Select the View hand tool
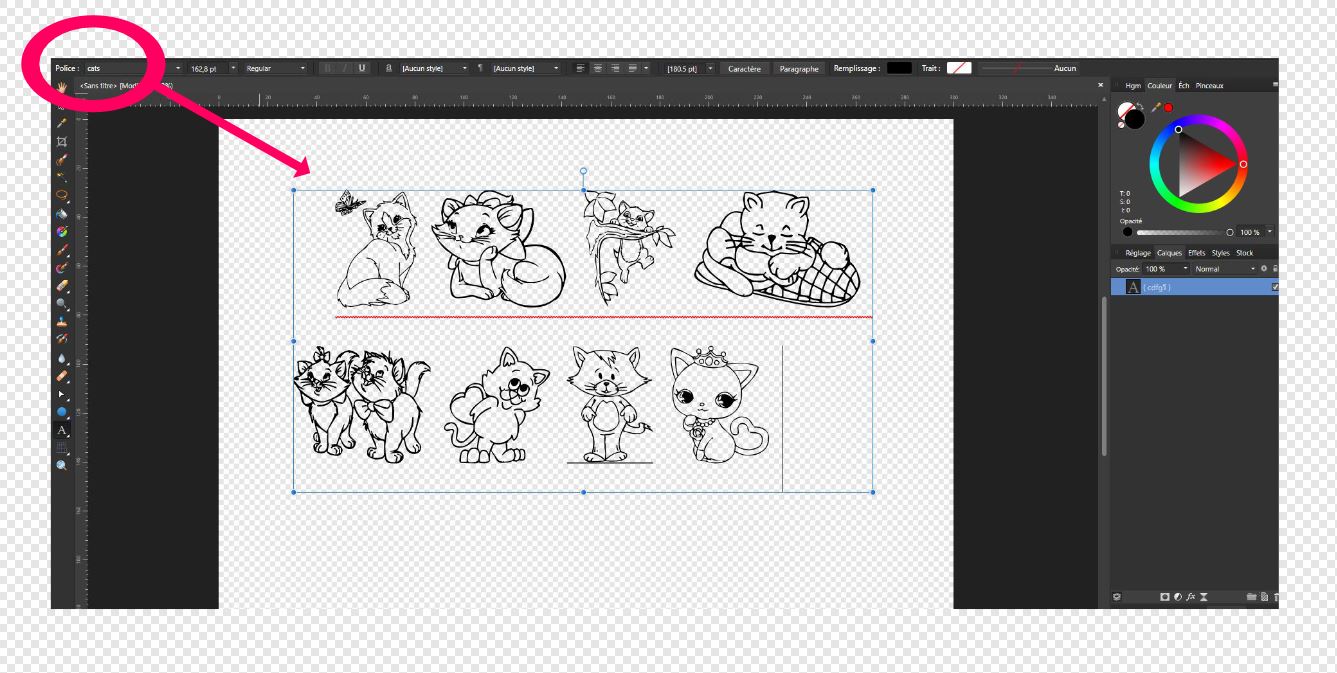 61,87
